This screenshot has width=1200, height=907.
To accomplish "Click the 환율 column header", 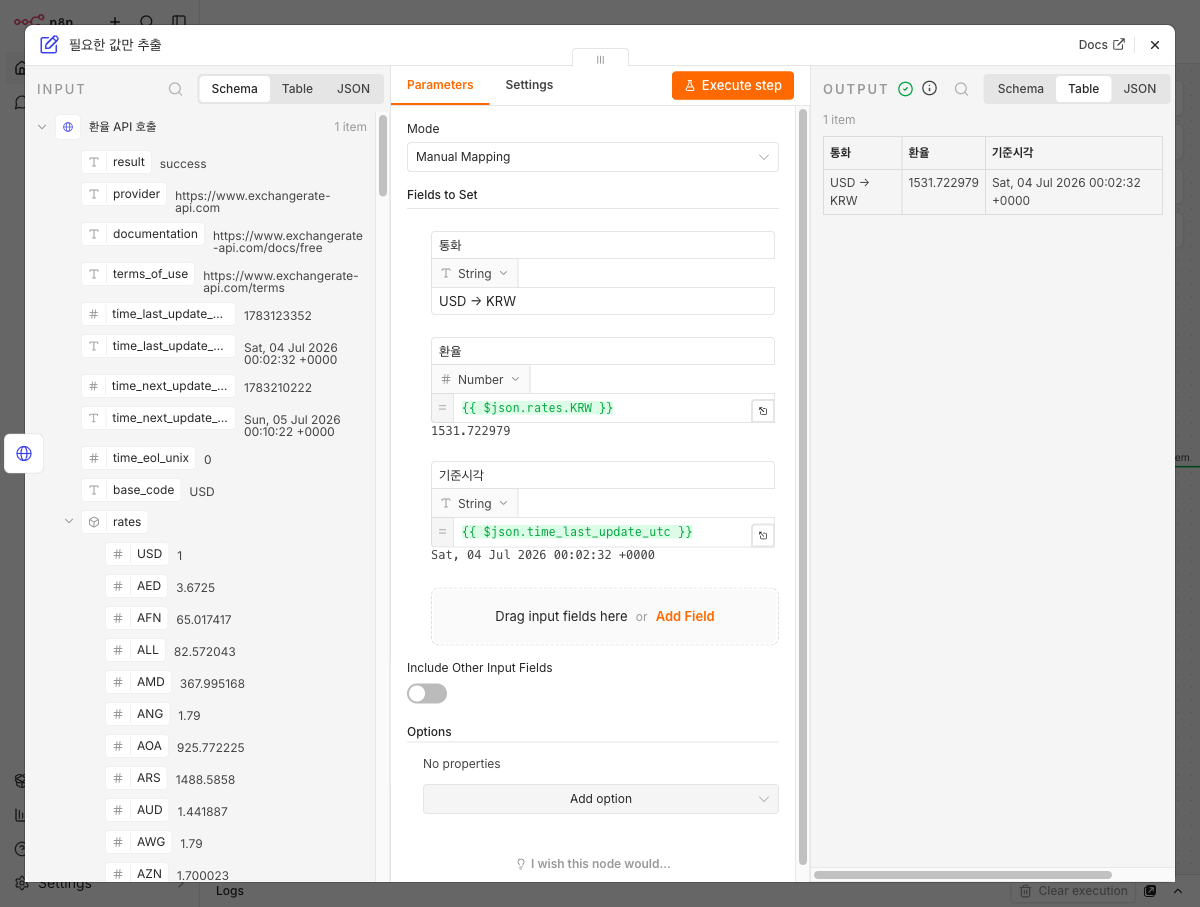I will pyautogui.click(x=943, y=153).
